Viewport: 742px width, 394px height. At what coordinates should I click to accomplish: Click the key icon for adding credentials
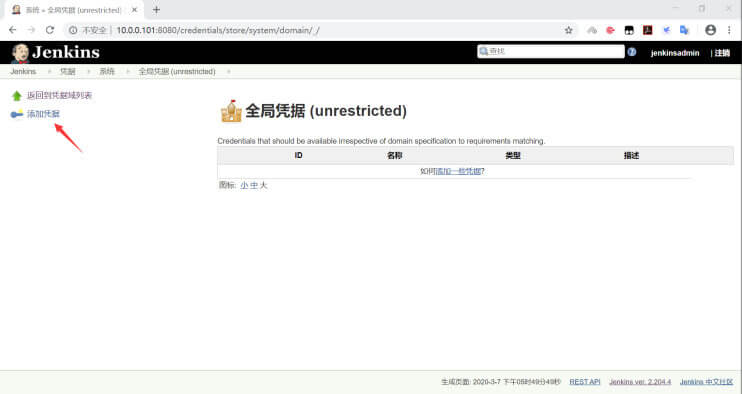[x=17, y=114]
